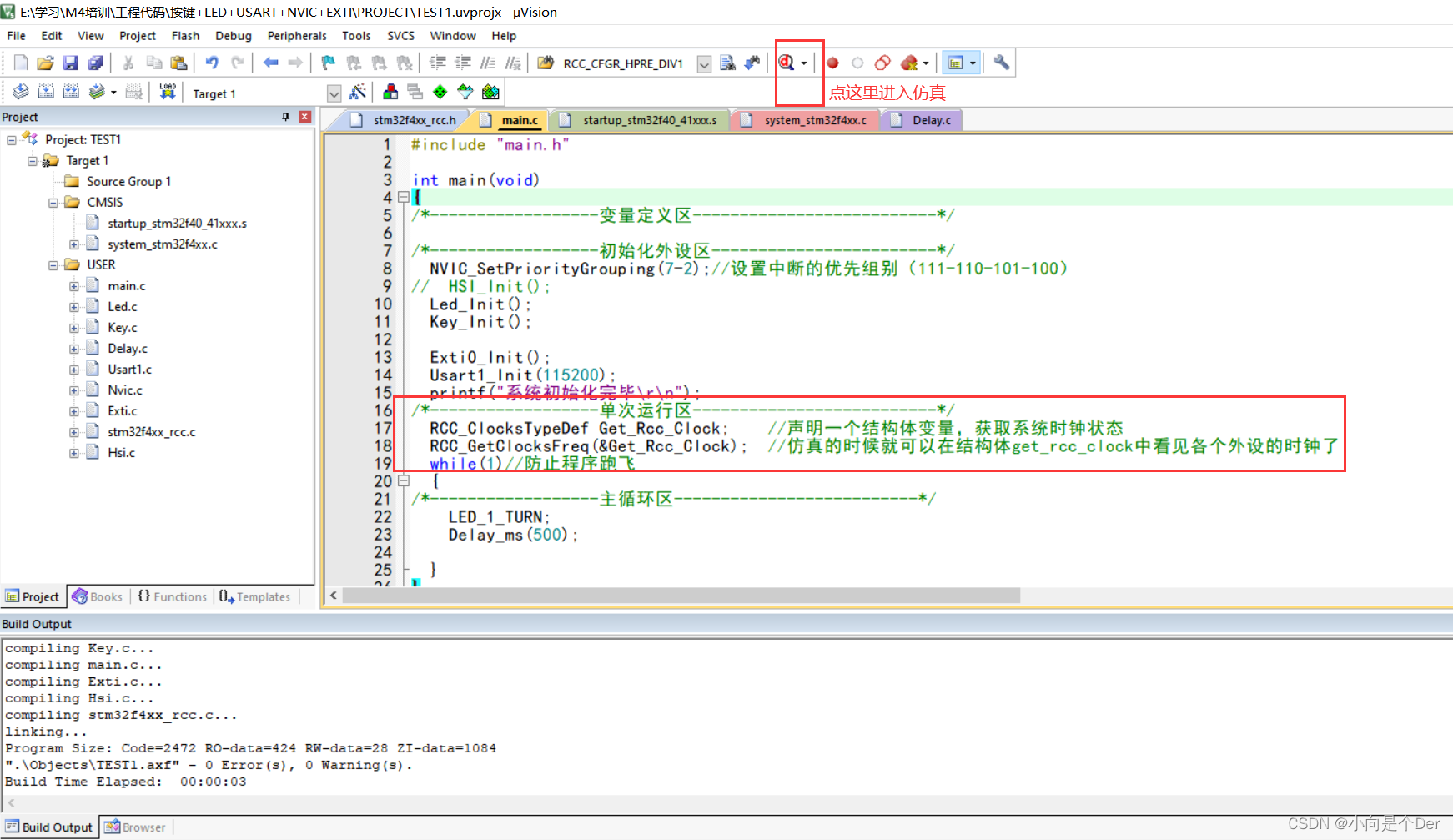Rebuild all target files

[x=71, y=92]
